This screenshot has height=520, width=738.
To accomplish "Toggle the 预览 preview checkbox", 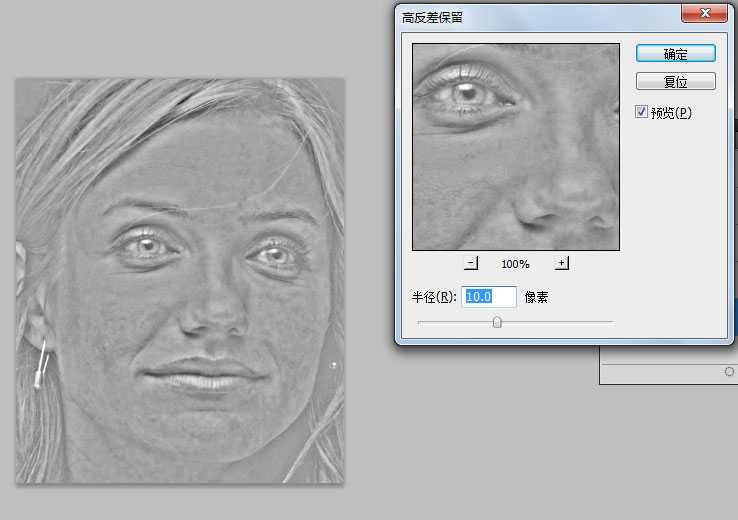I will pyautogui.click(x=642, y=113).
